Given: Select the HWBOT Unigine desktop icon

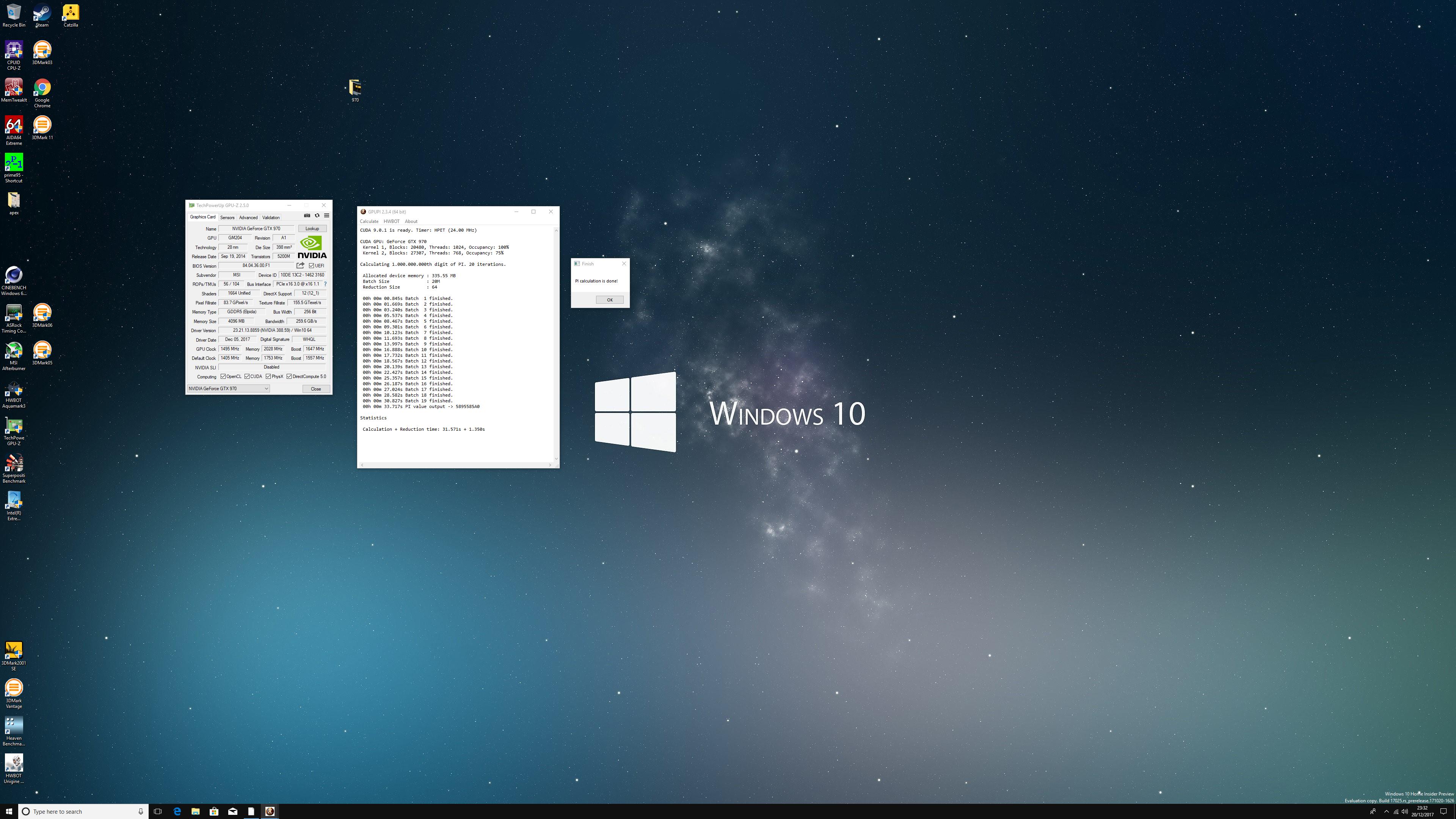Looking at the screenshot, I should point(14,769).
